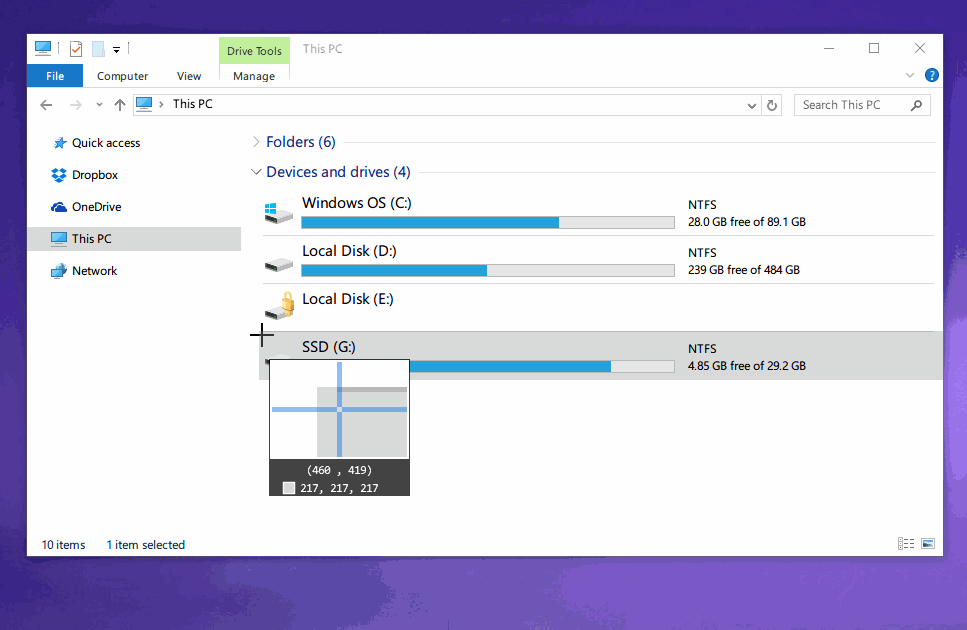Viewport: 967px width, 630px height.
Task: Toggle the ribbon expansion chevron
Action: pos(909,74)
